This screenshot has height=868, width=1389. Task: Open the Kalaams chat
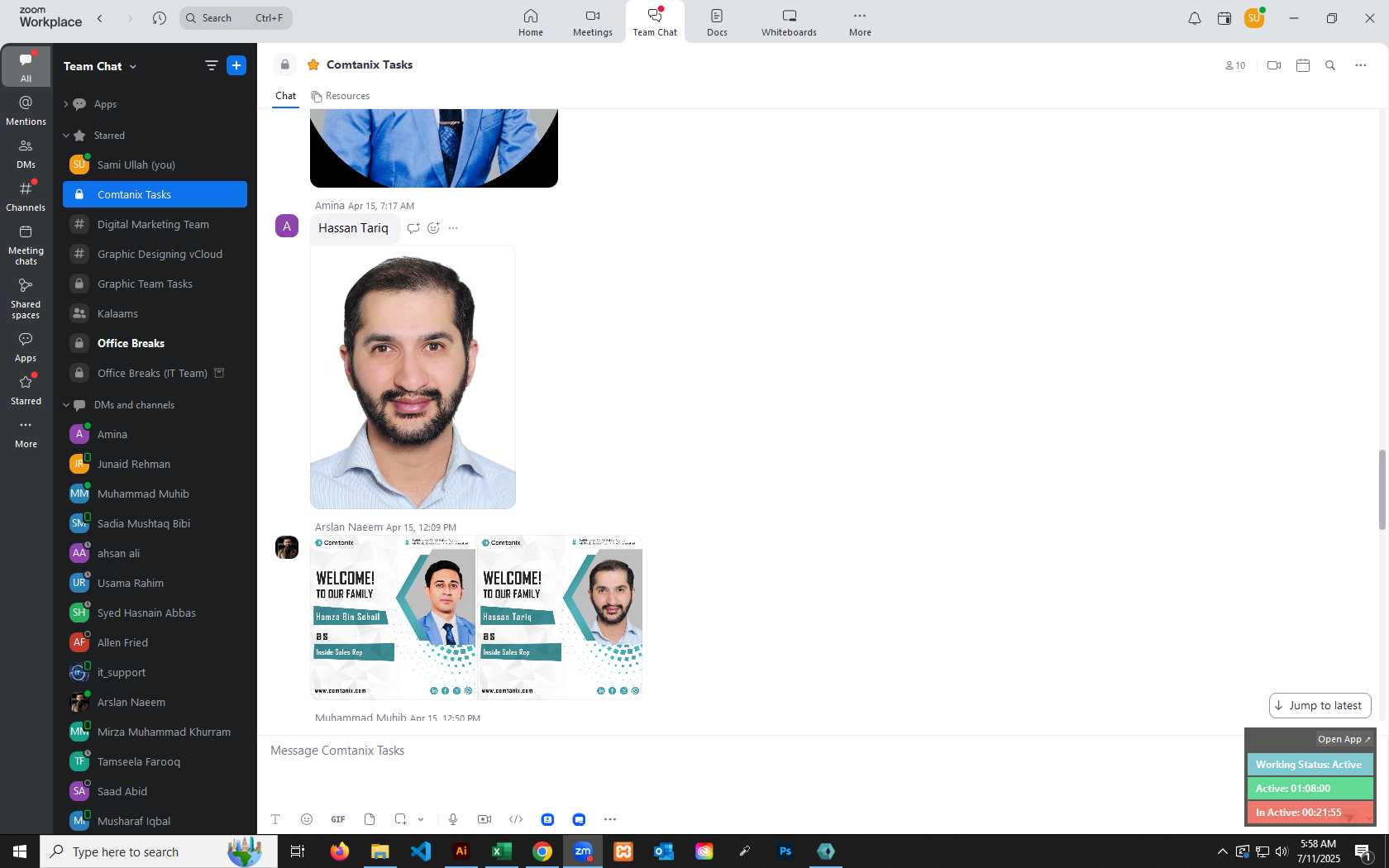(155, 313)
